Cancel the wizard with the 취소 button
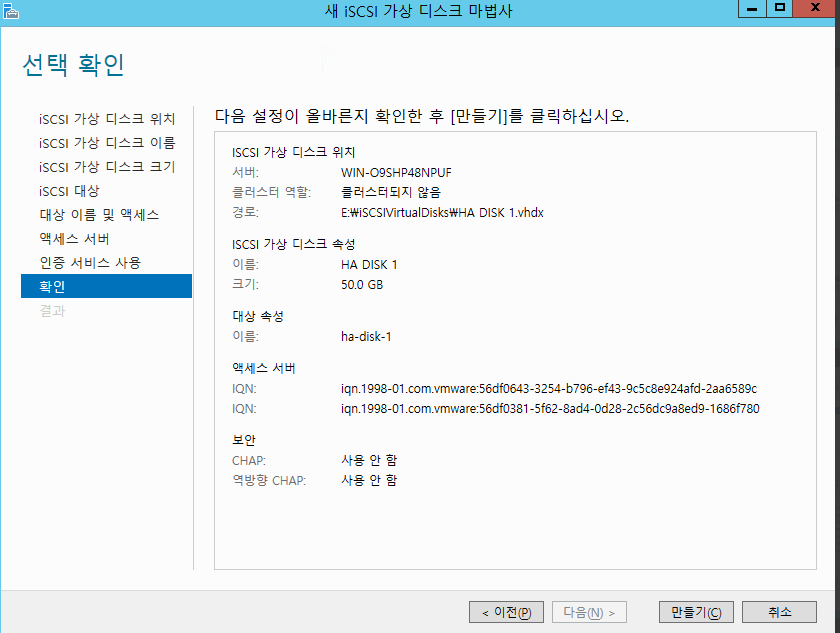 (780, 612)
